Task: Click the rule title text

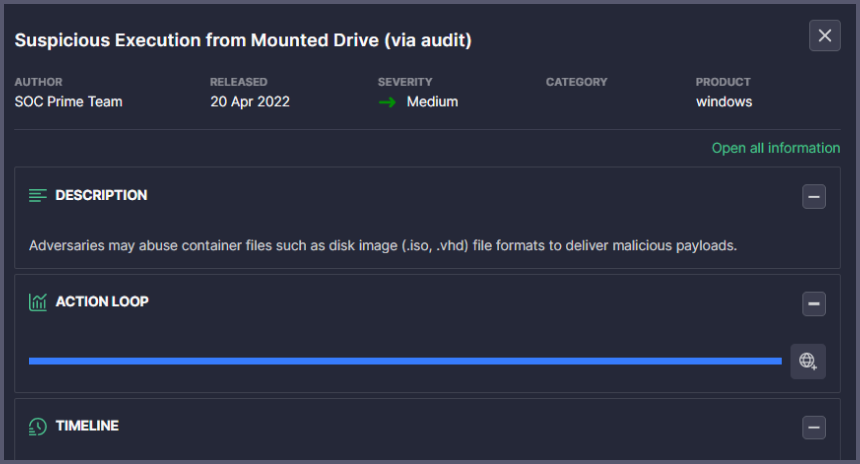Action: pos(243,41)
